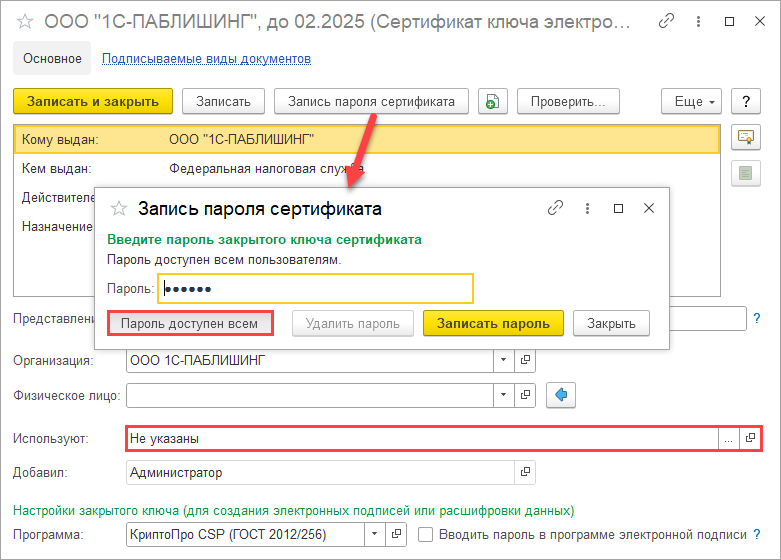This screenshot has height=560, width=781.
Task: Open Используют field's open-record icon
Action: pyautogui.click(x=750, y=438)
